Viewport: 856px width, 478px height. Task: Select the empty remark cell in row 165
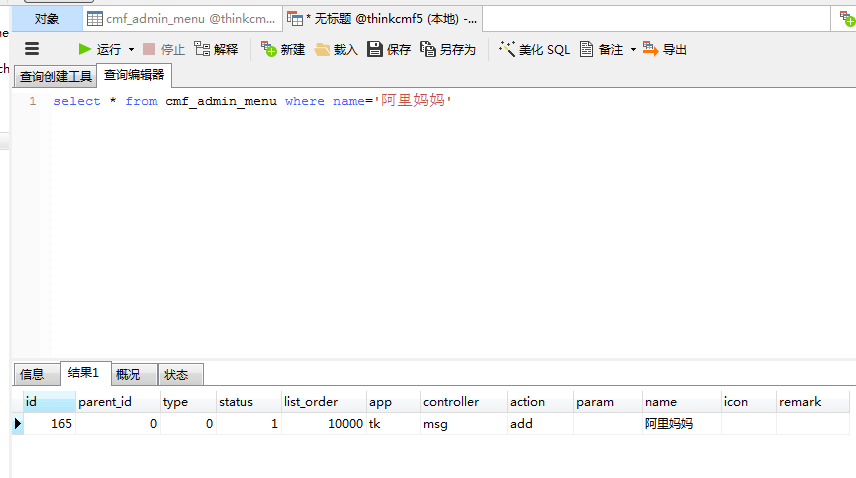pyautogui.click(x=812, y=424)
